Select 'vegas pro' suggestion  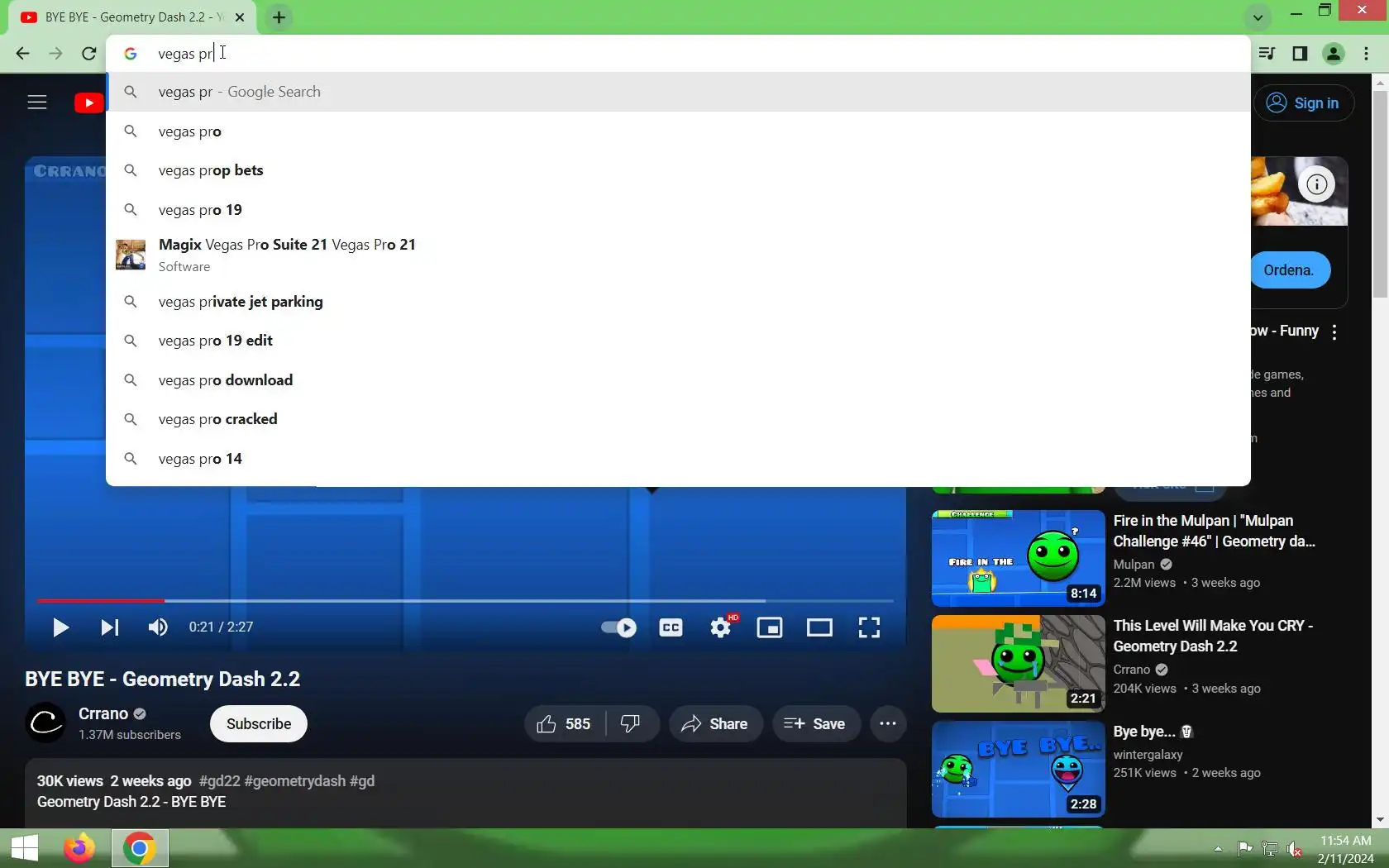click(x=678, y=131)
